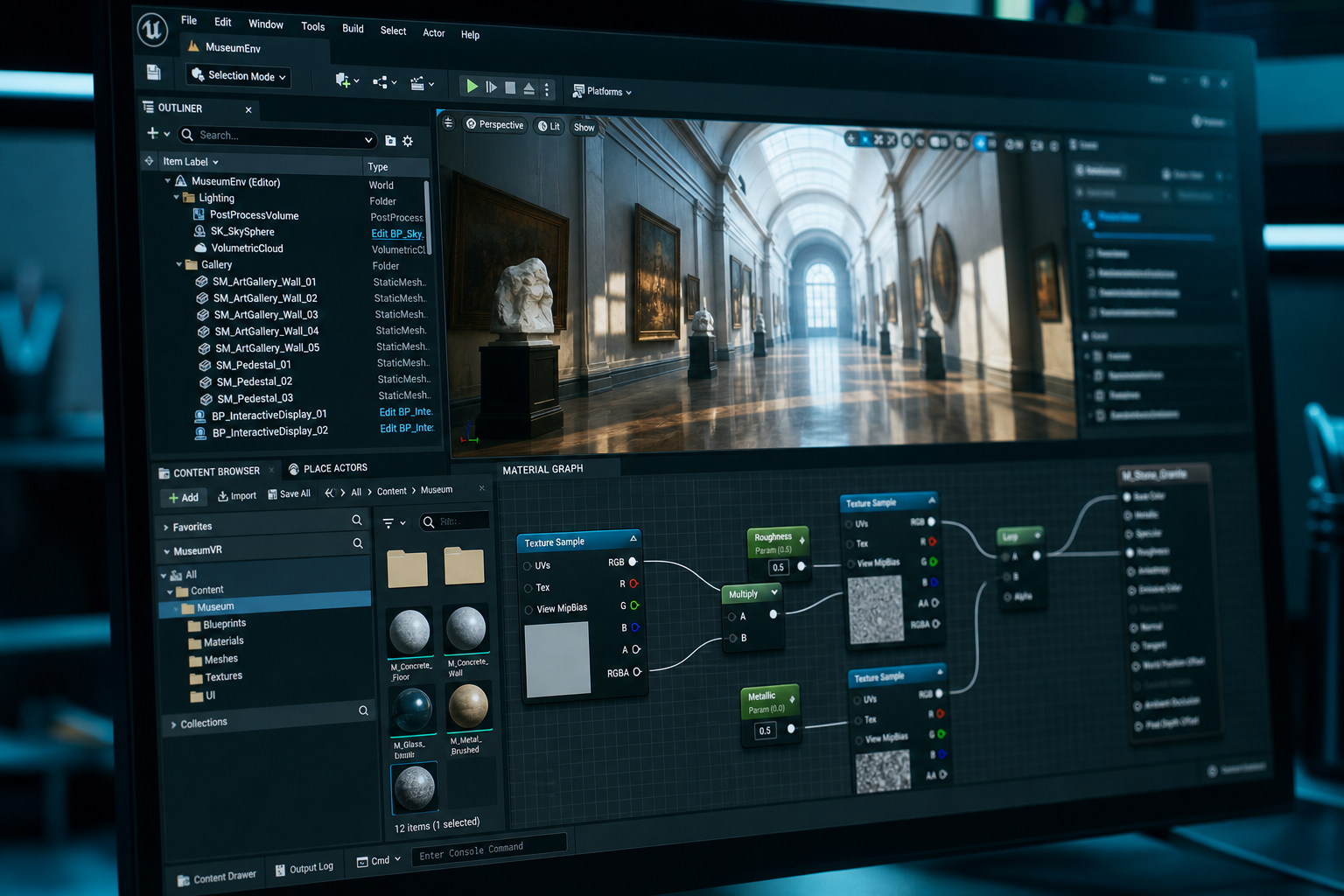Image resolution: width=1344 pixels, height=896 pixels.
Task: Select the M_Metal_Brushed material thumbnail
Action: point(468,706)
